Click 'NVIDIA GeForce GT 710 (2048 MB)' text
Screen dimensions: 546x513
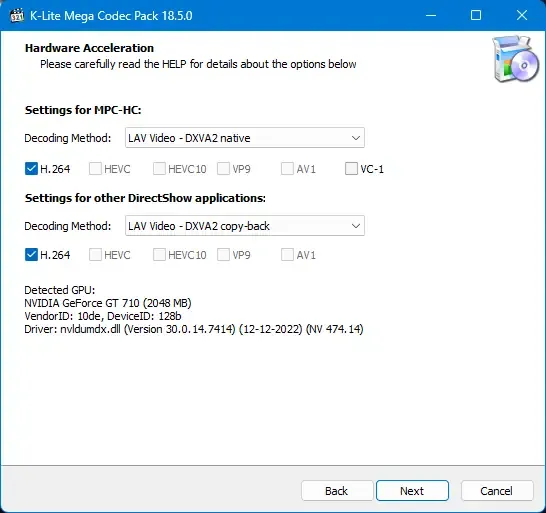click(108, 303)
